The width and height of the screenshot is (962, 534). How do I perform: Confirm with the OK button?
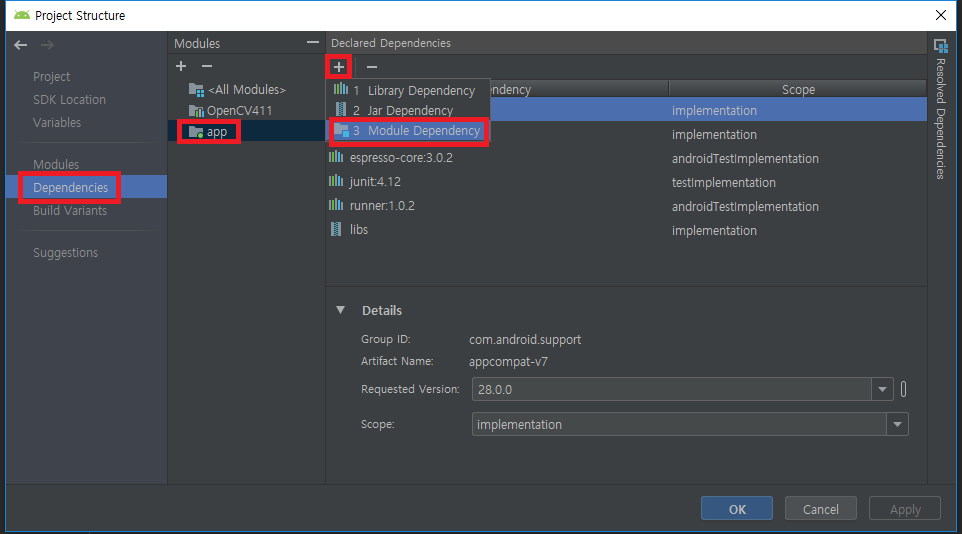pos(737,509)
